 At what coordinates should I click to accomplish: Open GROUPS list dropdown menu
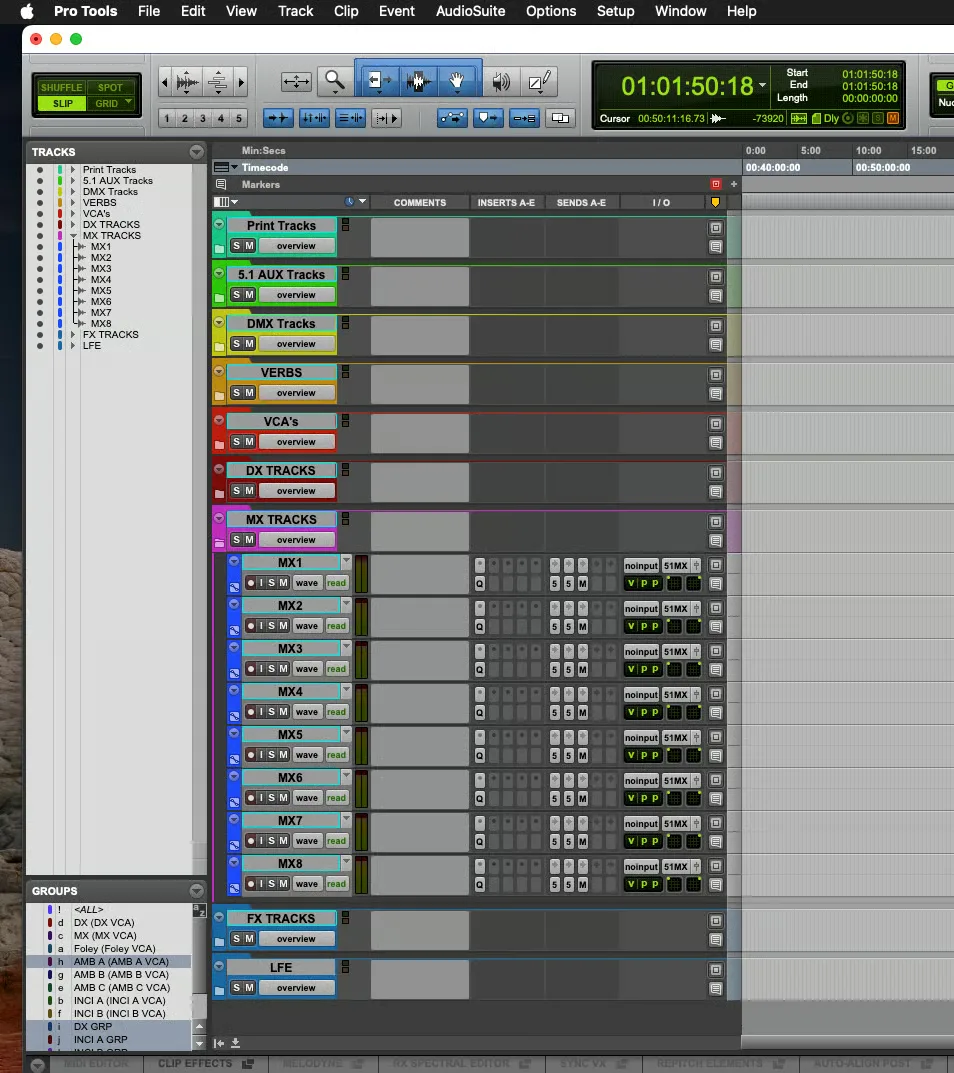click(x=196, y=890)
